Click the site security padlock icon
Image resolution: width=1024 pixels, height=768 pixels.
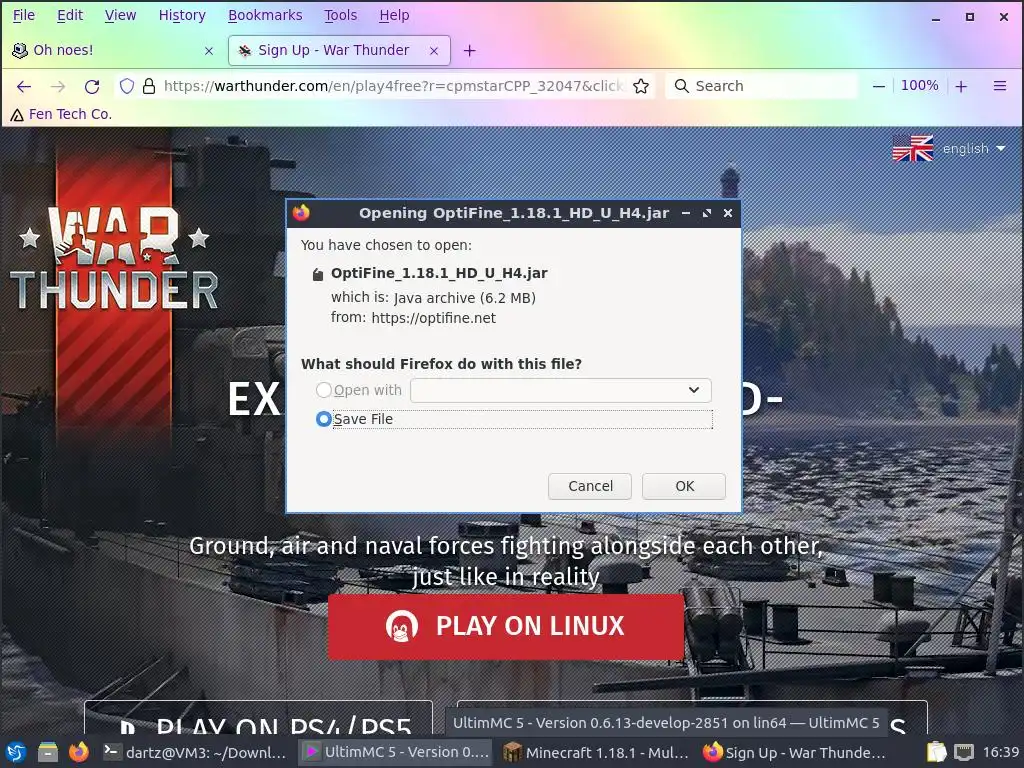[x=149, y=86]
